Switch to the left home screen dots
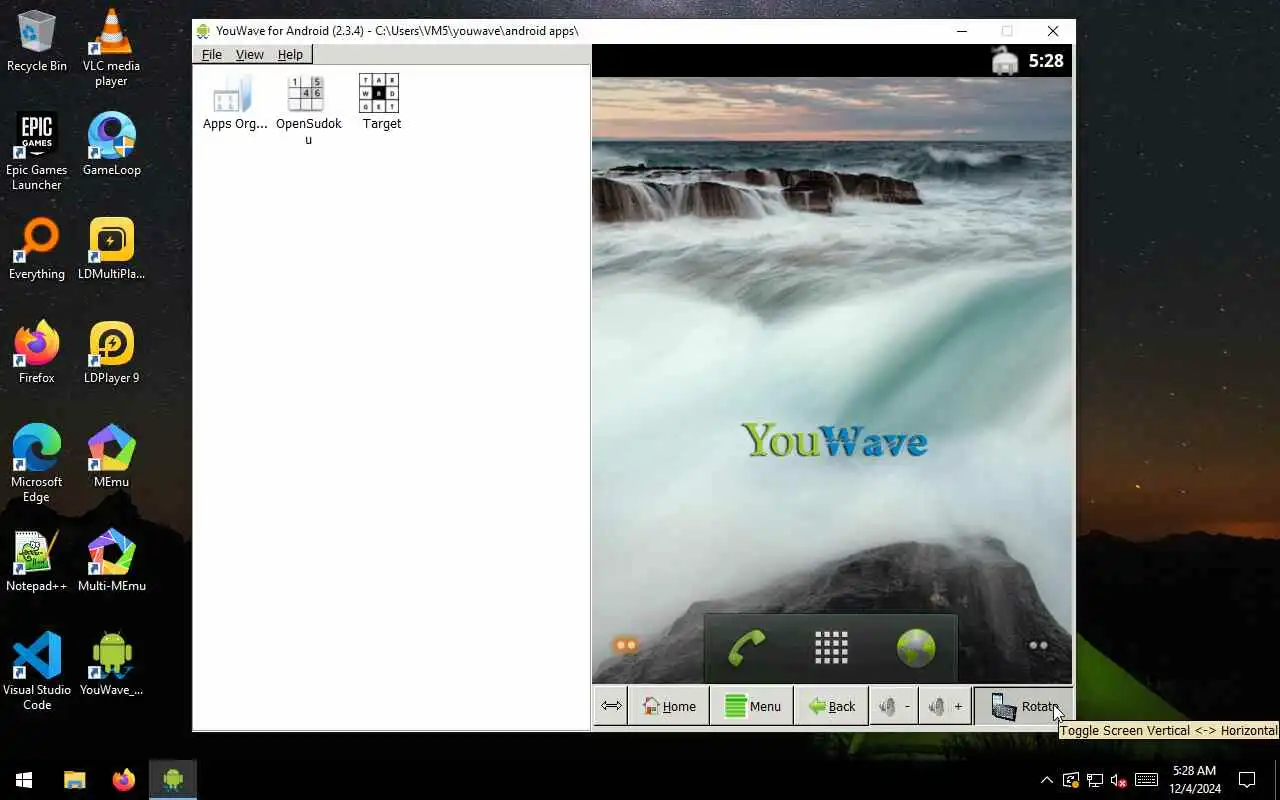This screenshot has width=1280, height=800. click(627, 646)
